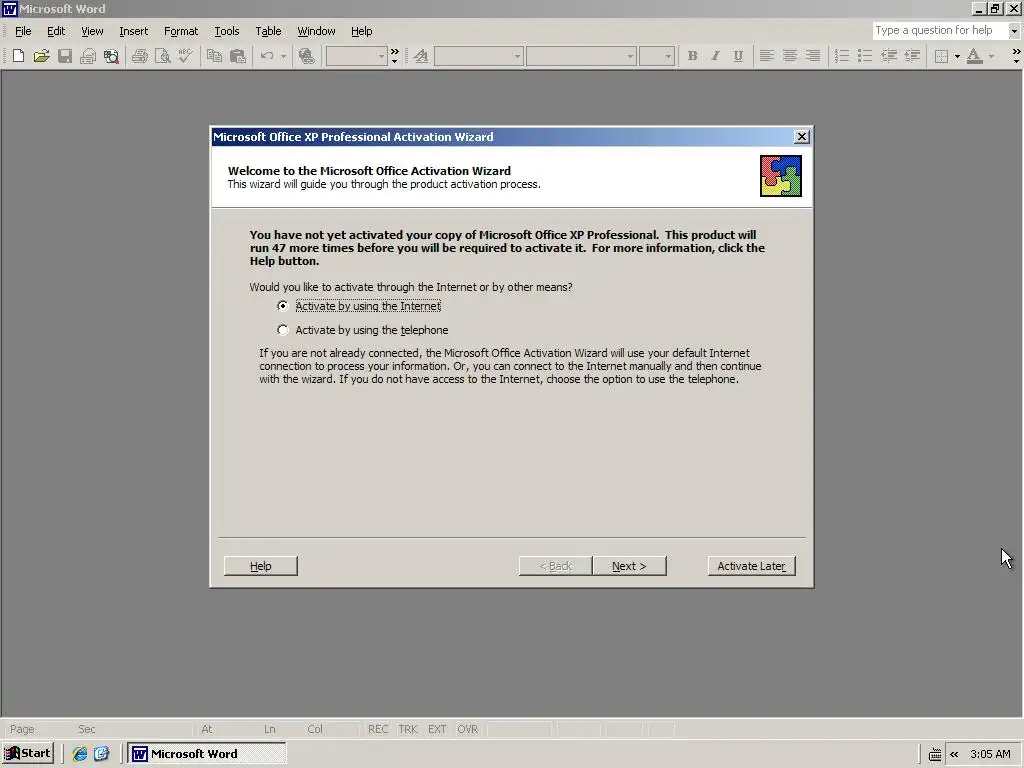The width and height of the screenshot is (1024, 768).
Task: Open the help question history dropdown
Action: click(1014, 31)
